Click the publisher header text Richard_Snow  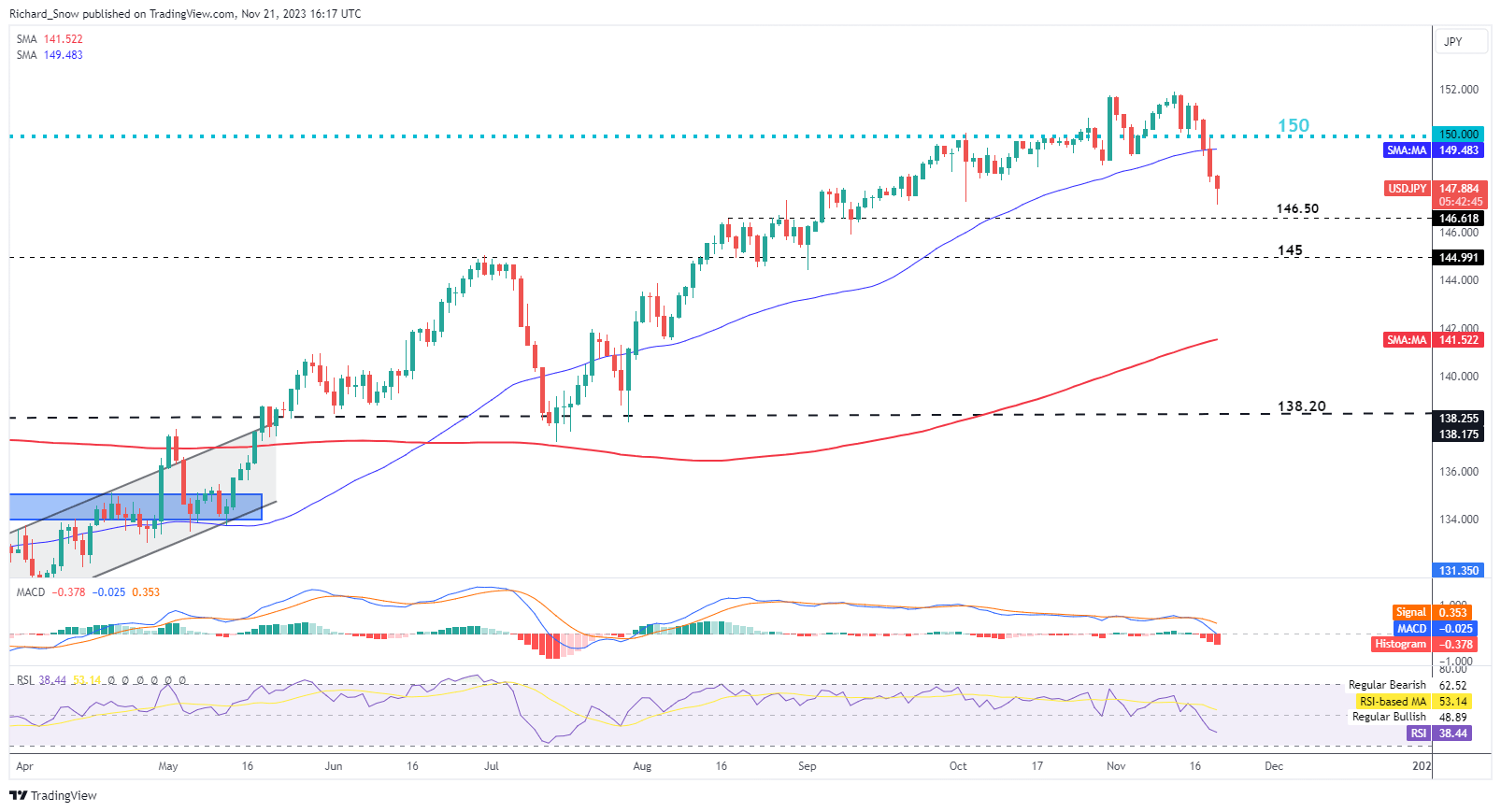(x=44, y=14)
